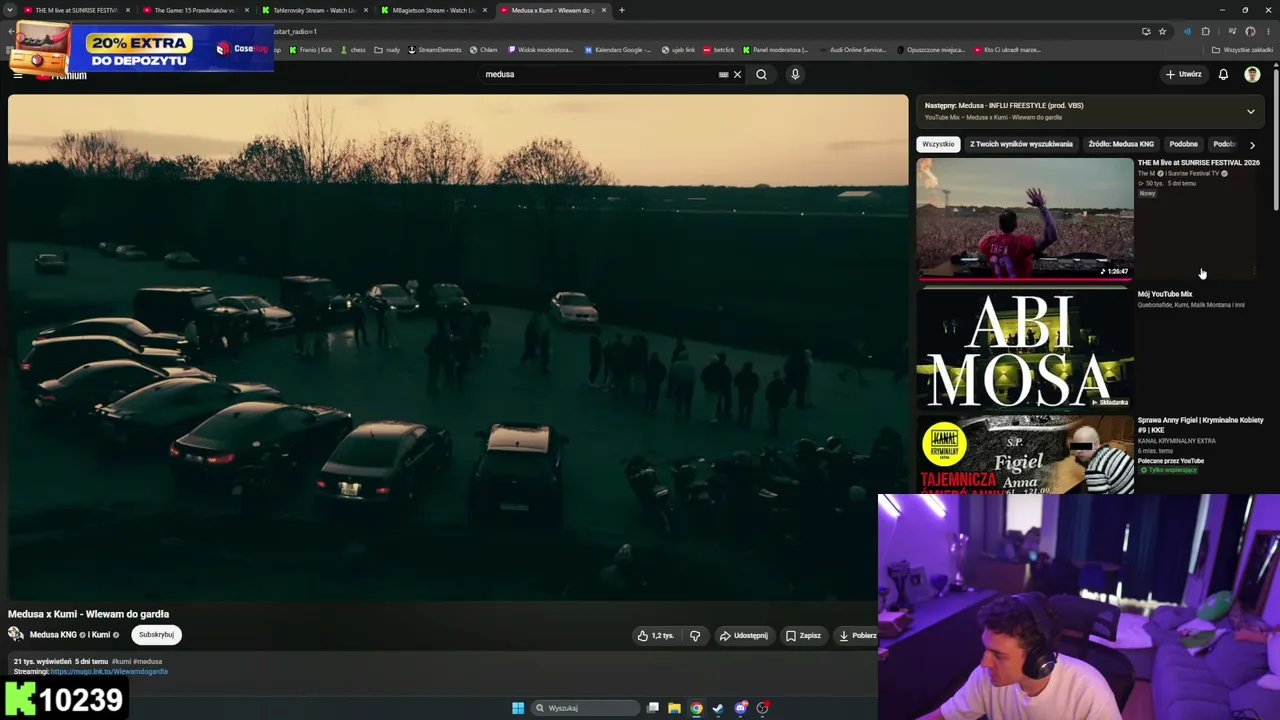Screen dimensions: 1280x720
Task: Click the main video player
Action: point(458,348)
